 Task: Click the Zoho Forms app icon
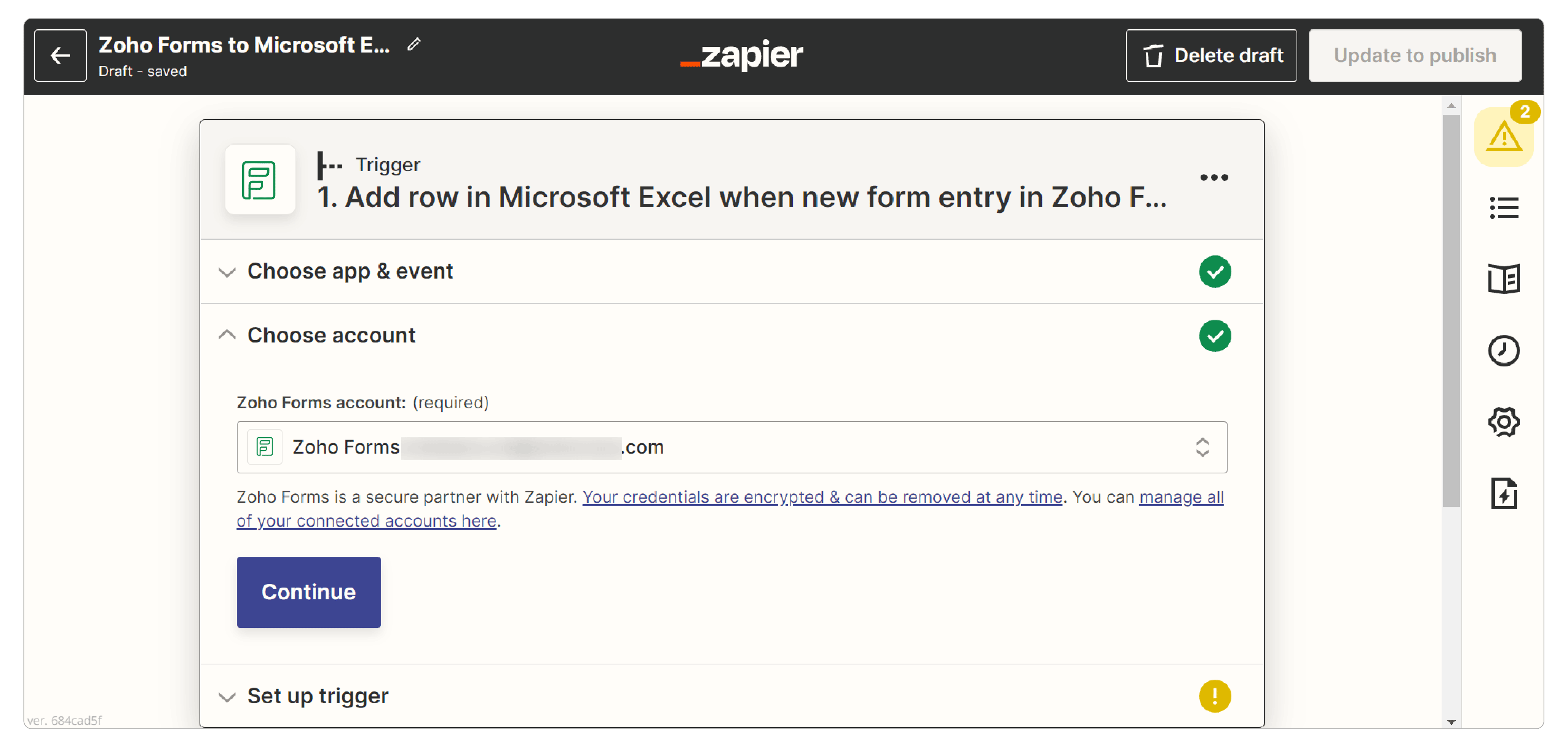point(260,180)
